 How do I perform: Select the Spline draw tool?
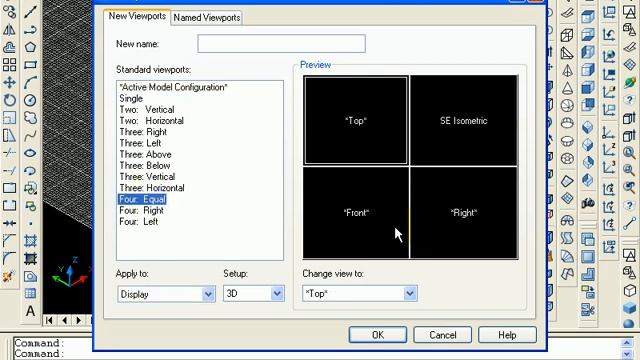click(30, 136)
